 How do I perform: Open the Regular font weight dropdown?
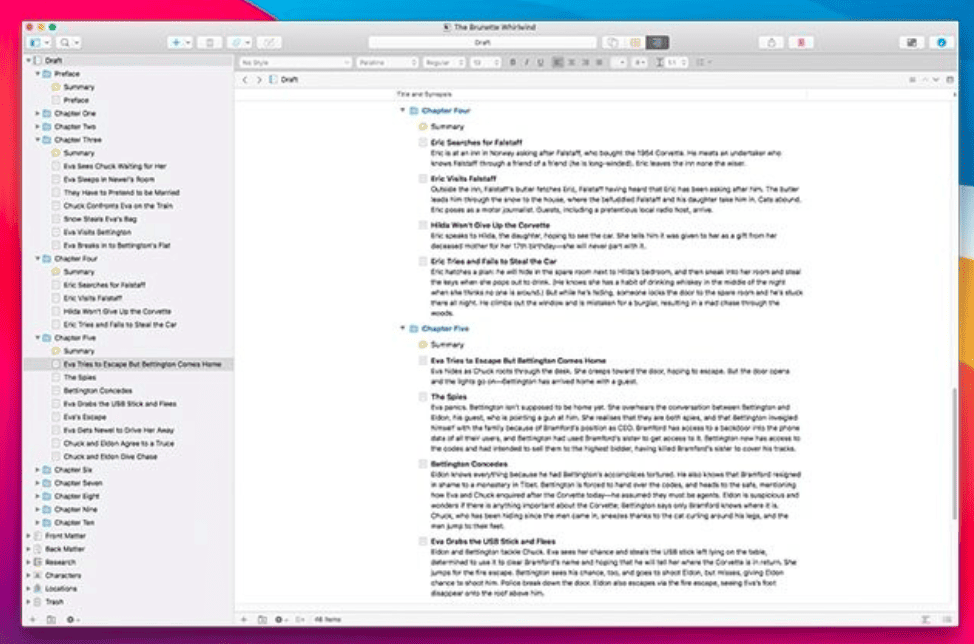click(444, 62)
